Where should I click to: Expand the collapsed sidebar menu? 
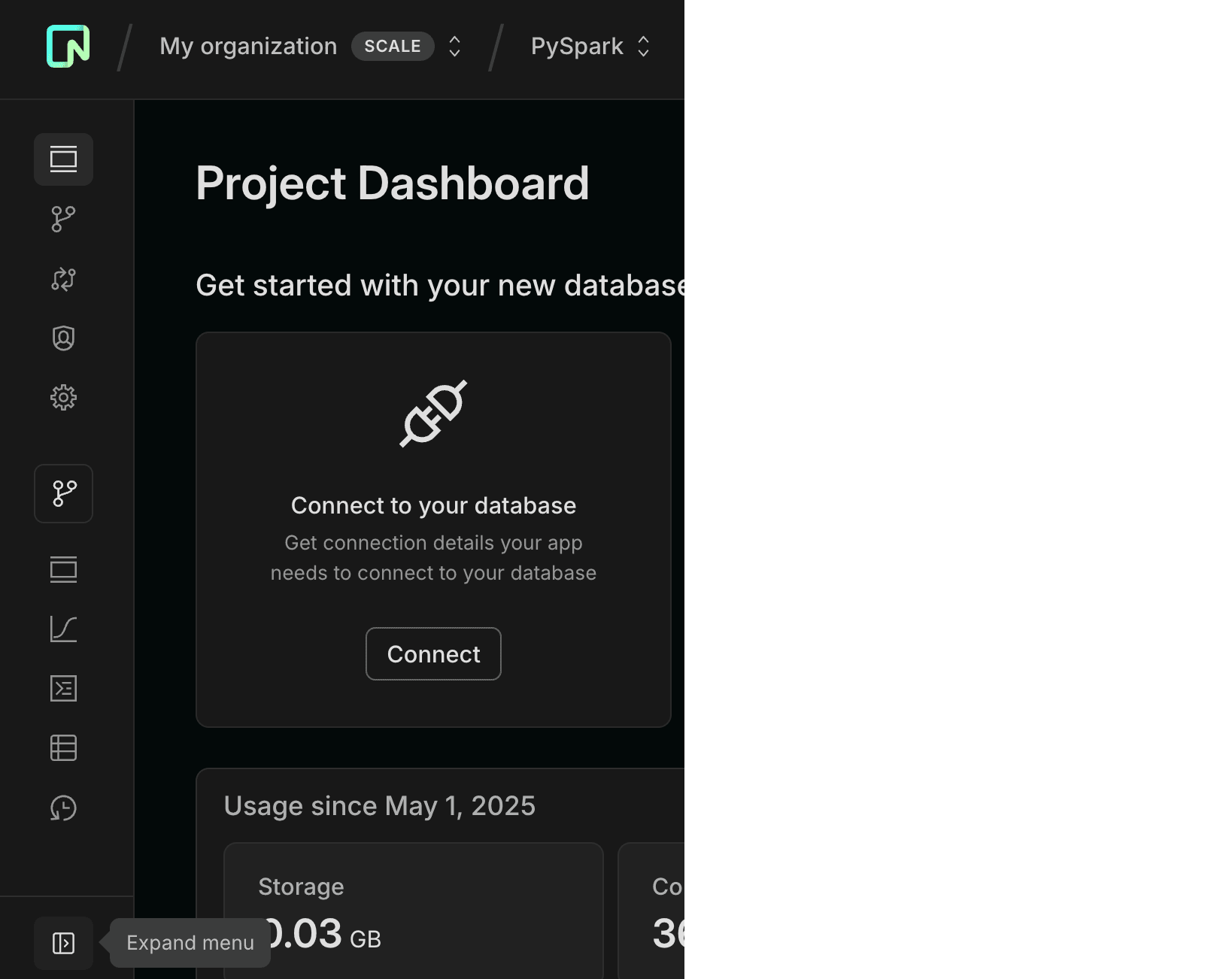point(63,943)
